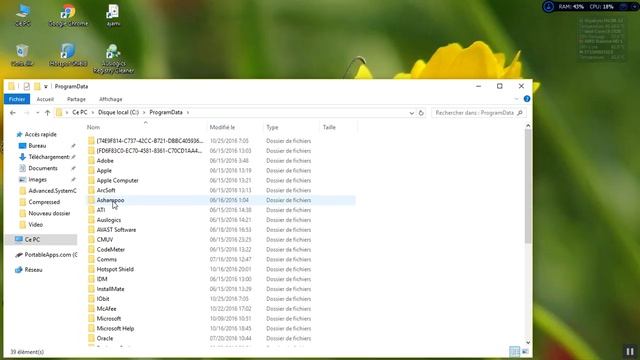This screenshot has height=360, width=640.
Task: Open Téléchargements in navigation pane
Action: tap(44, 157)
